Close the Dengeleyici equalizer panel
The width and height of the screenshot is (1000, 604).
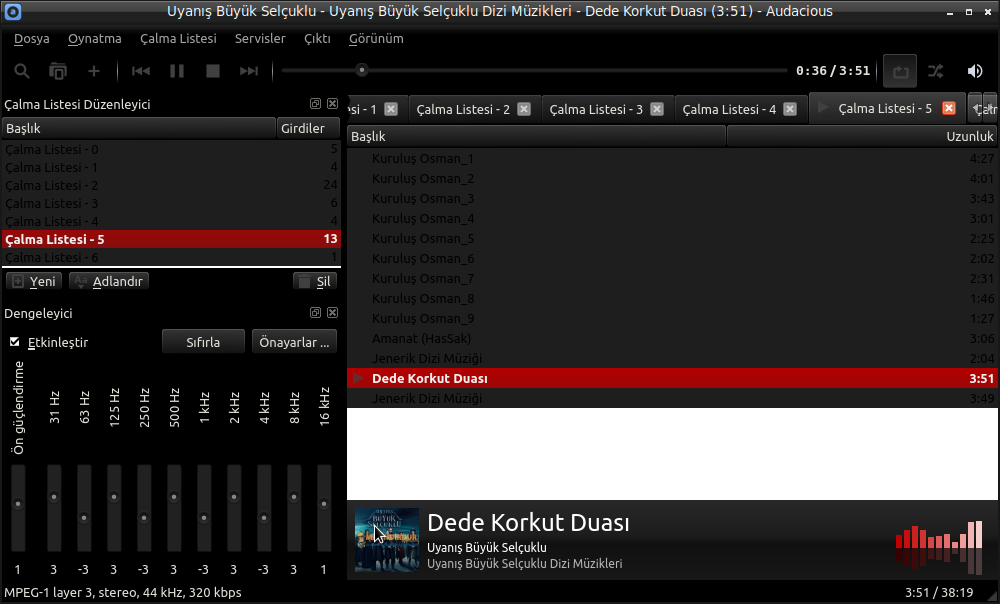click(332, 313)
